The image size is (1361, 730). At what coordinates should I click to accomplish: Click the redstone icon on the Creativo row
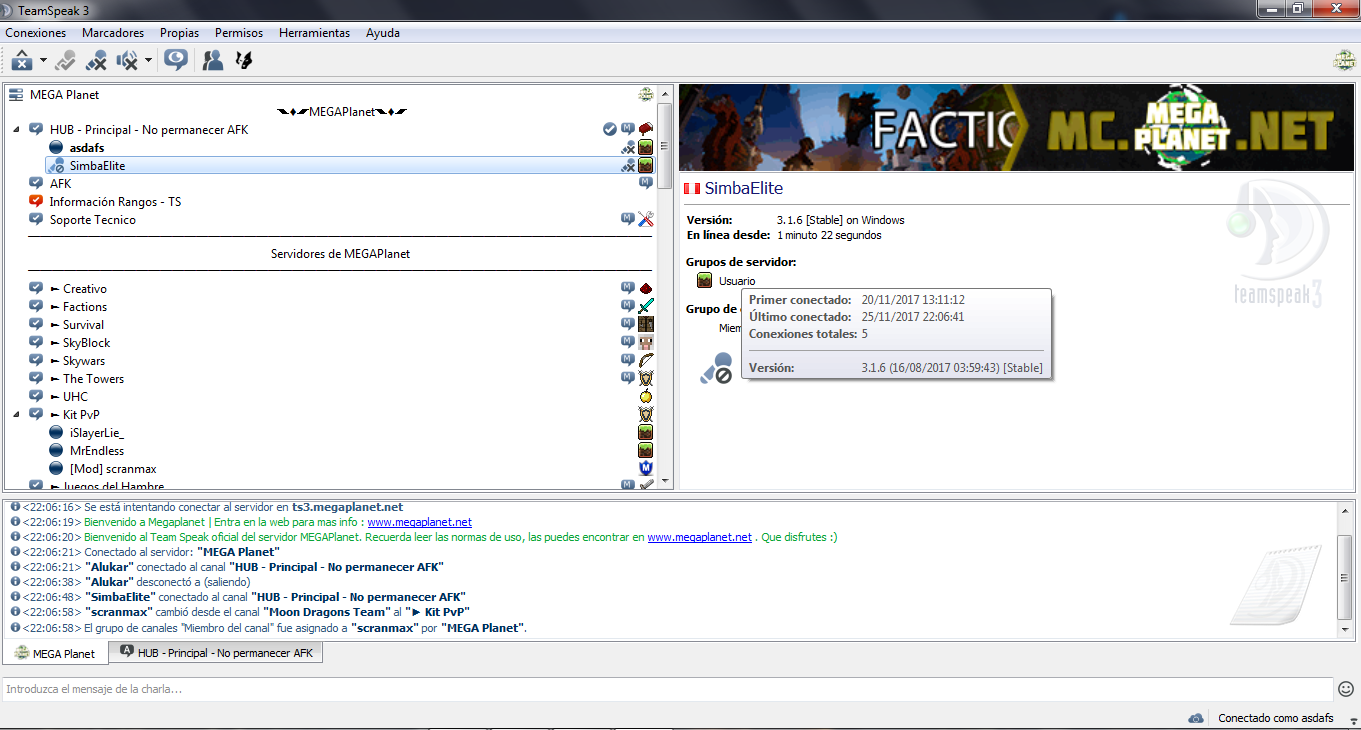point(646,289)
